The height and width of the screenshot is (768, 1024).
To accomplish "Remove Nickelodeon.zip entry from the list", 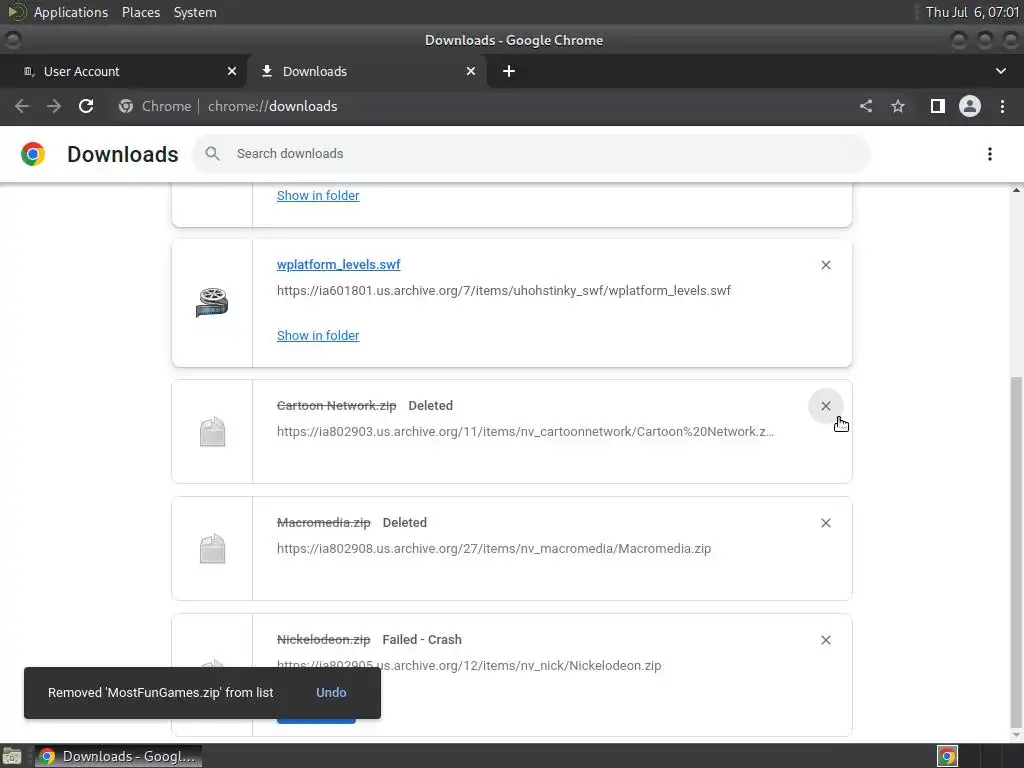I will click(x=826, y=640).
